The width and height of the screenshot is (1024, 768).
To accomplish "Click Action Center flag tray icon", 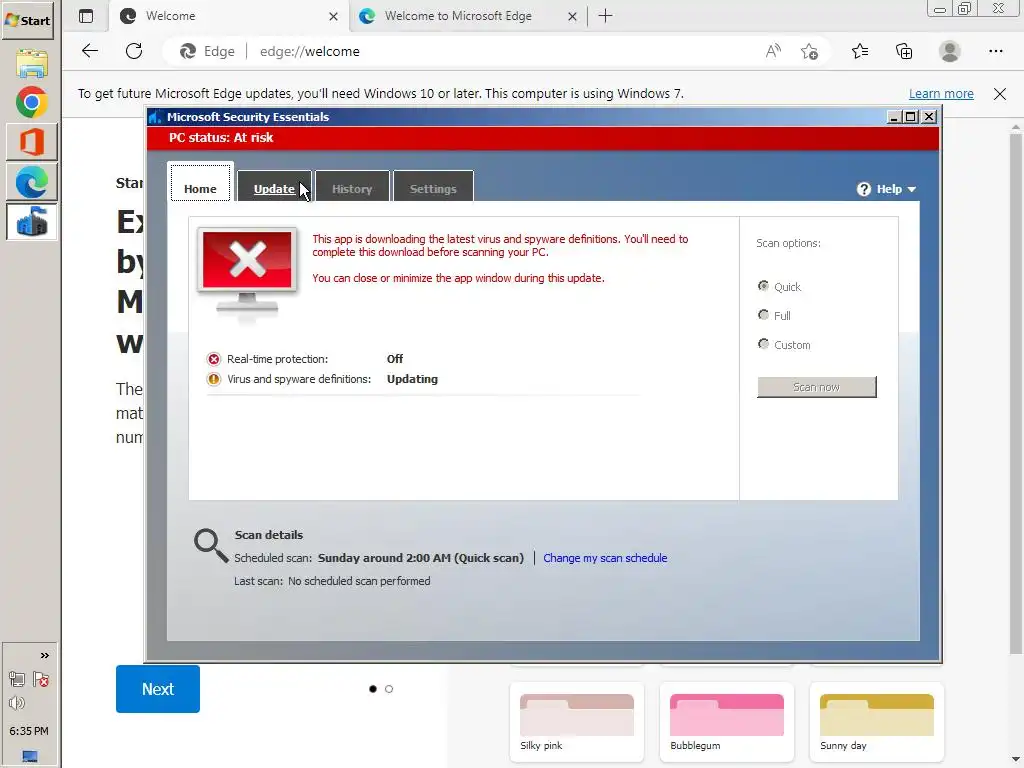I will coord(40,679).
